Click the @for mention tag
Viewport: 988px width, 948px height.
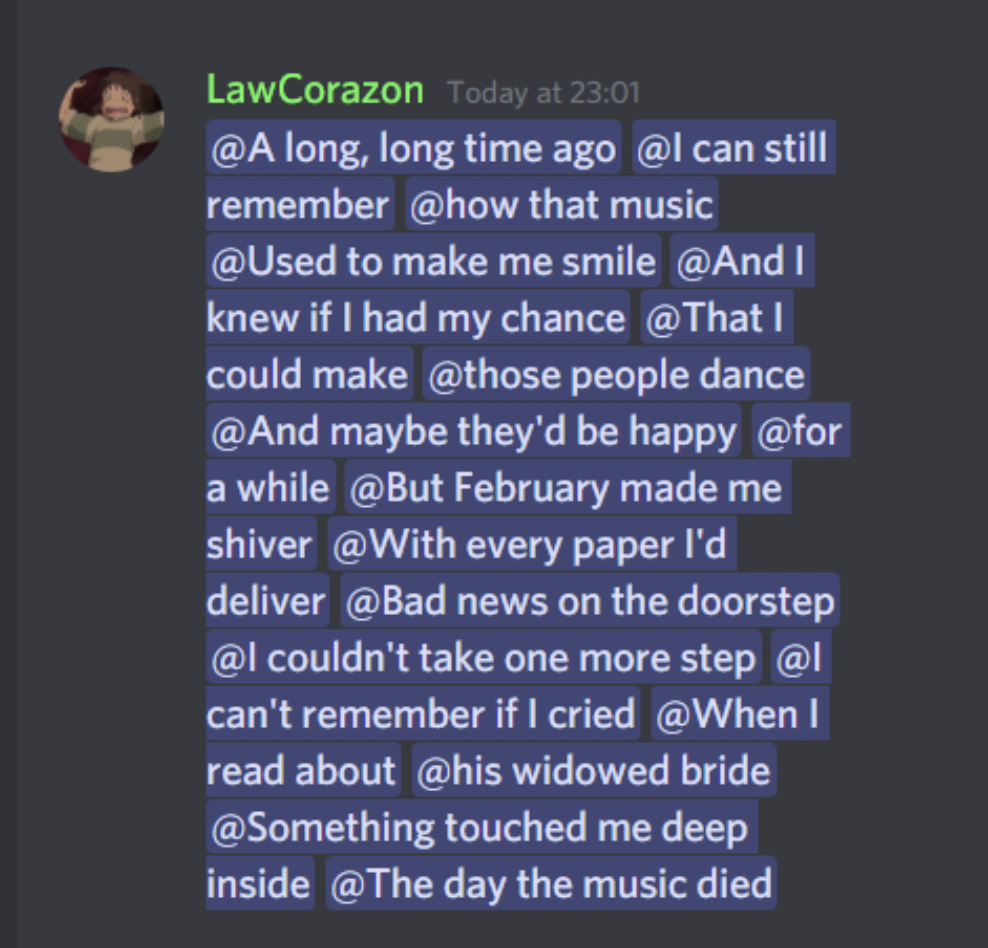click(x=801, y=431)
